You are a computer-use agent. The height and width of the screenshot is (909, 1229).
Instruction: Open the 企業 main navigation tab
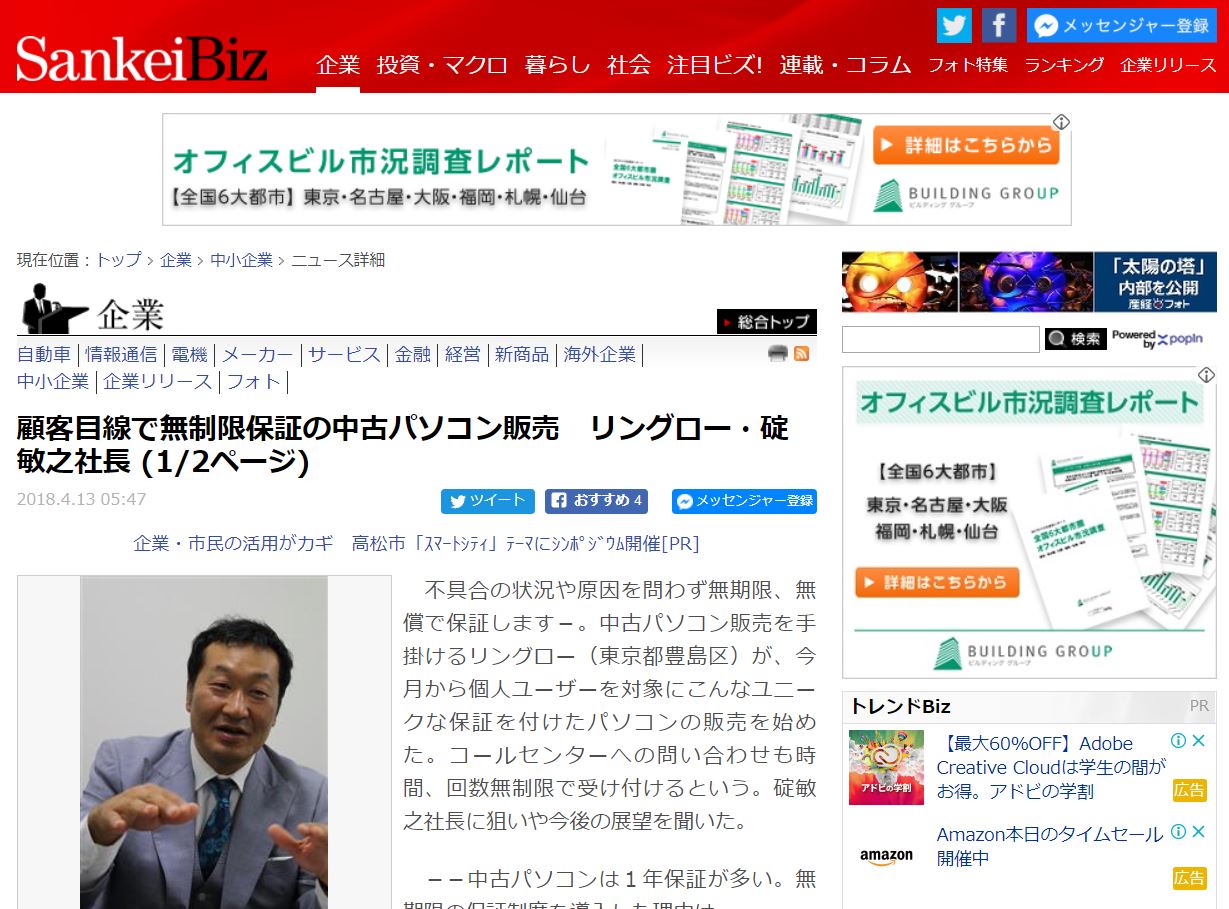337,65
